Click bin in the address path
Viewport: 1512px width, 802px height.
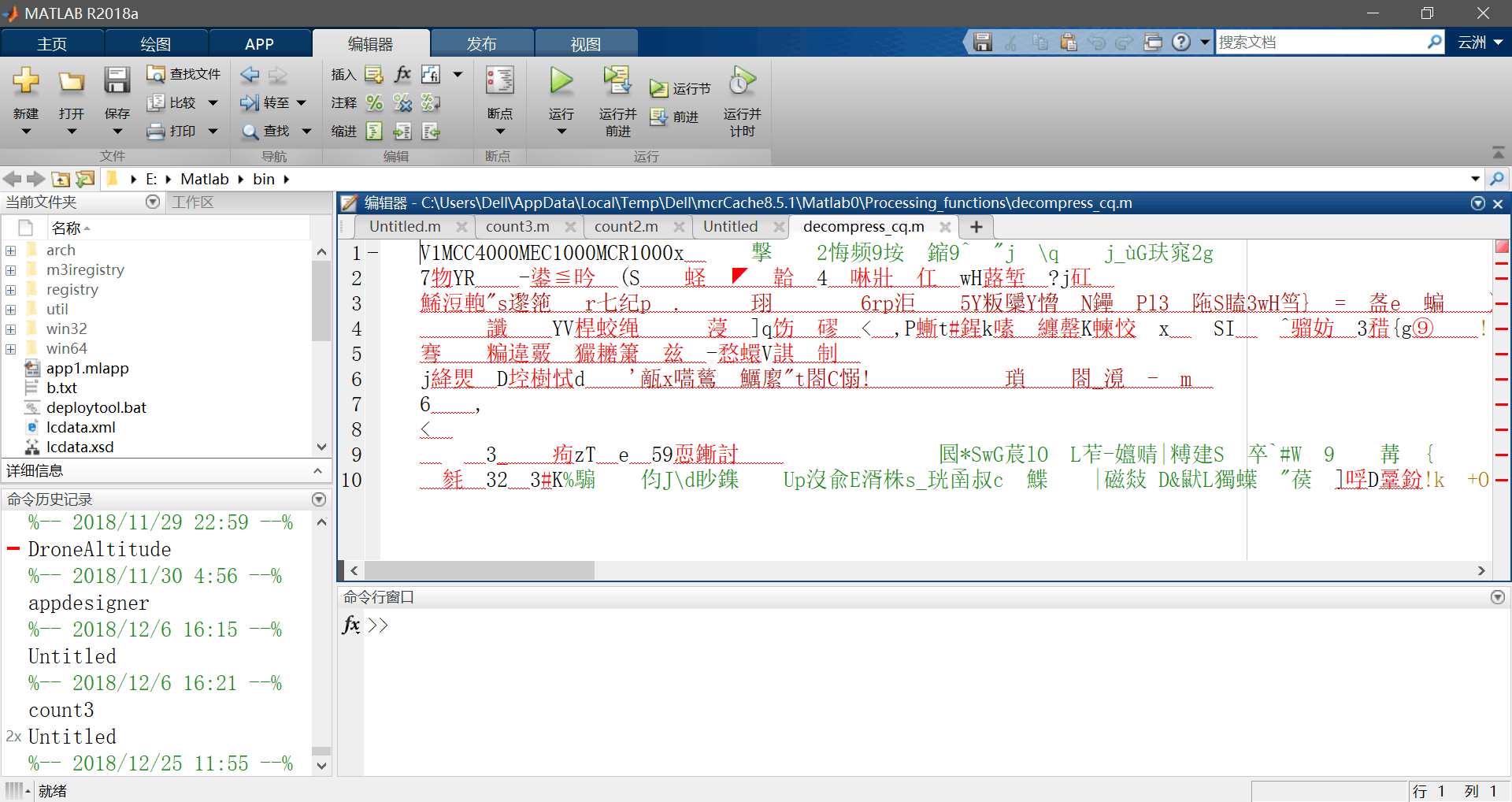coord(264,179)
